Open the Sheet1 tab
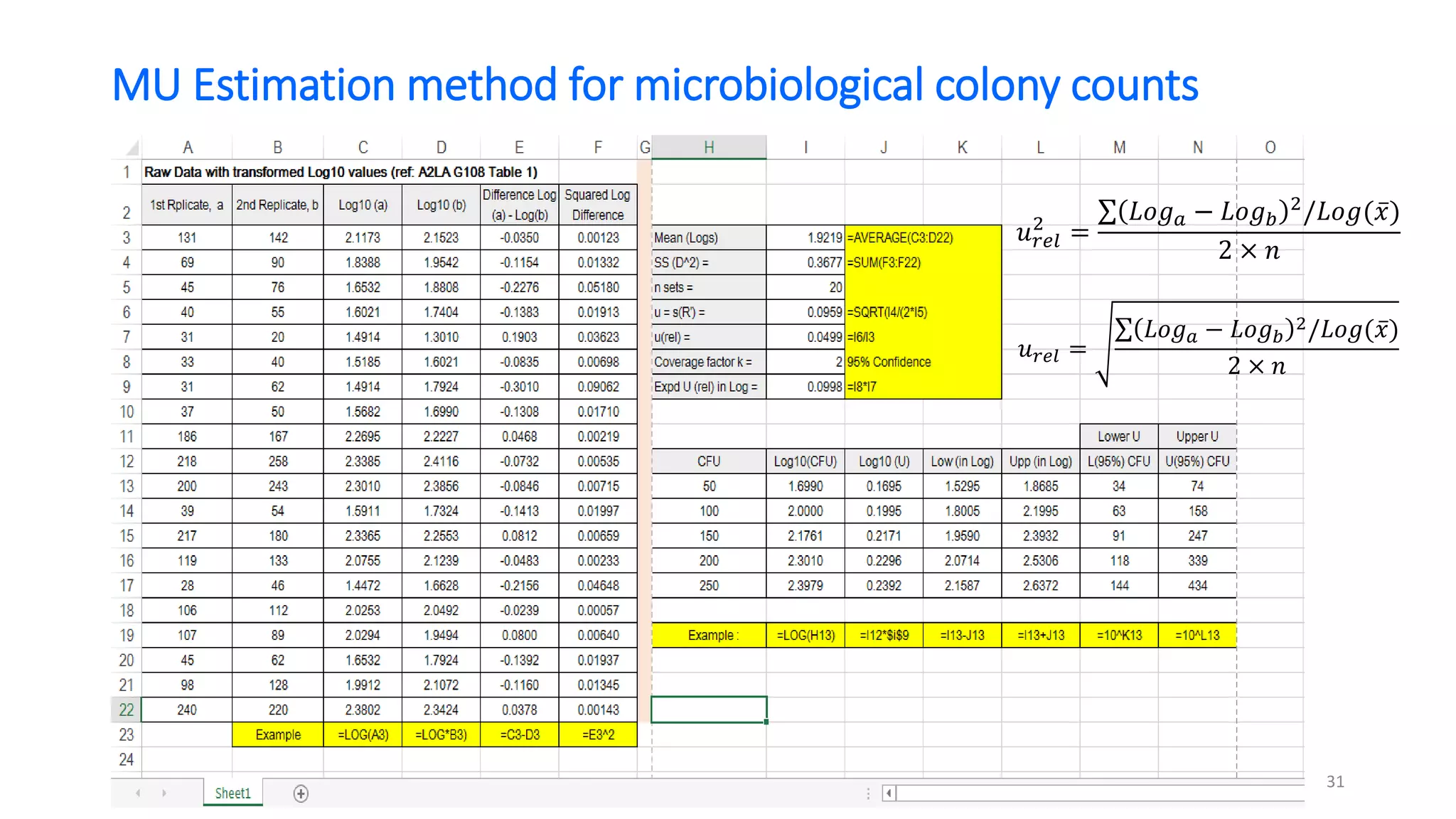The height and width of the screenshot is (819, 1456). (233, 793)
